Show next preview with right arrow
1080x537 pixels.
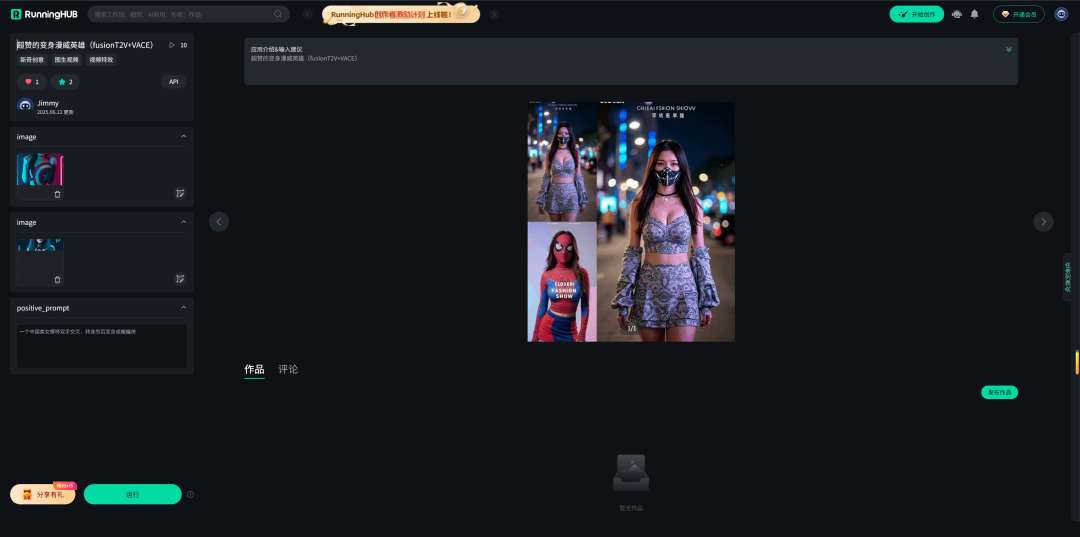point(1043,222)
